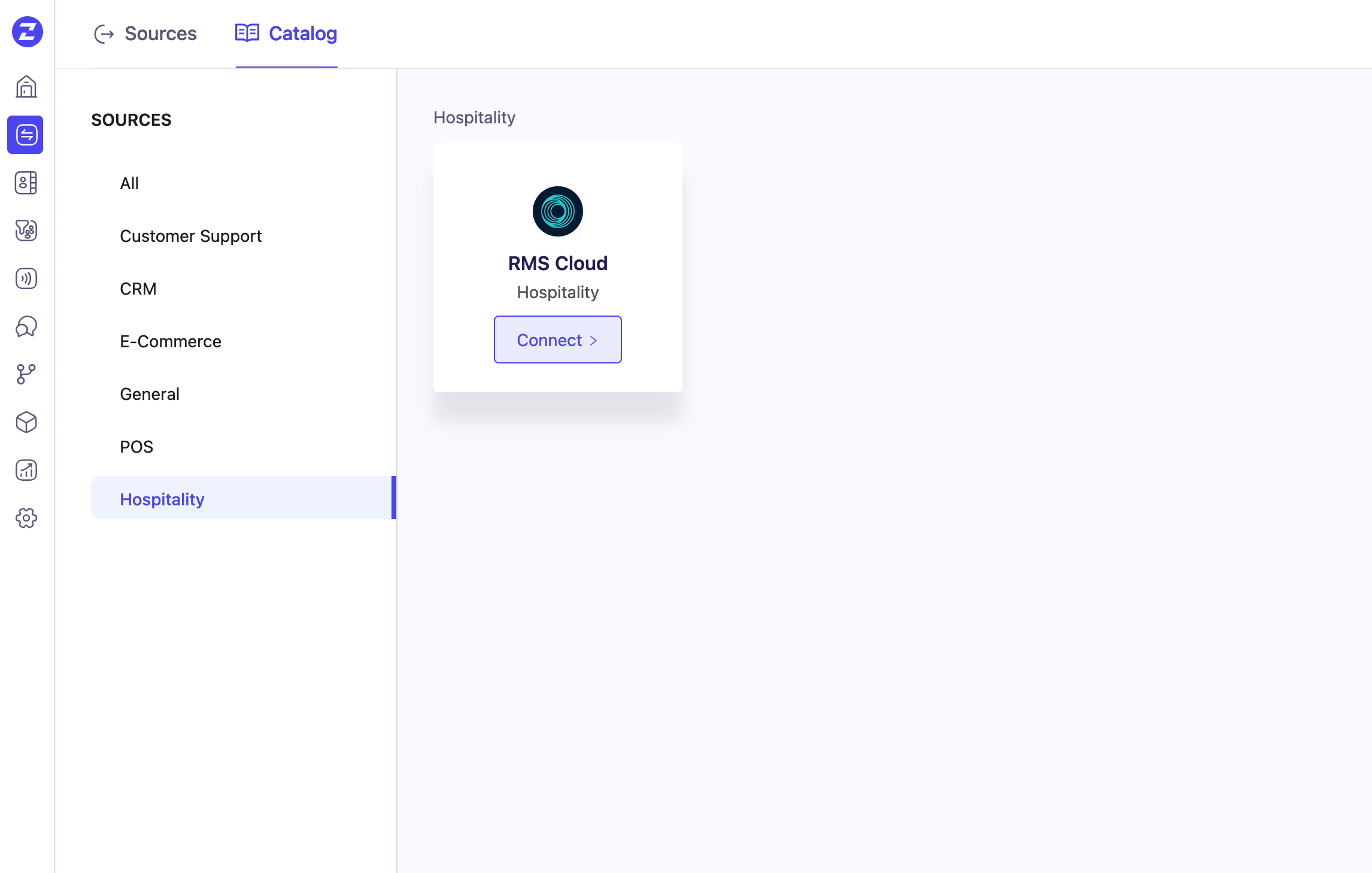Open the segments shapes sidebar icon

[26, 231]
